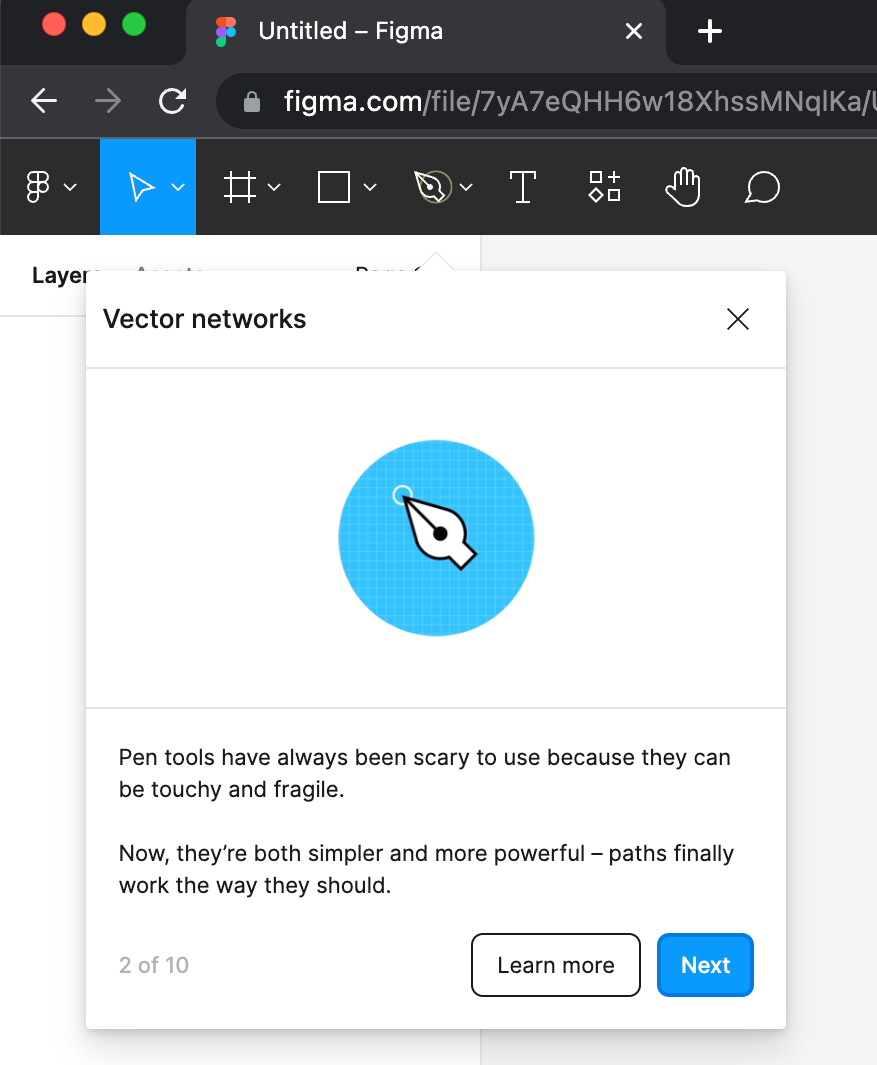Select the Comment tool
This screenshot has width=877, height=1065.
pyautogui.click(x=762, y=187)
